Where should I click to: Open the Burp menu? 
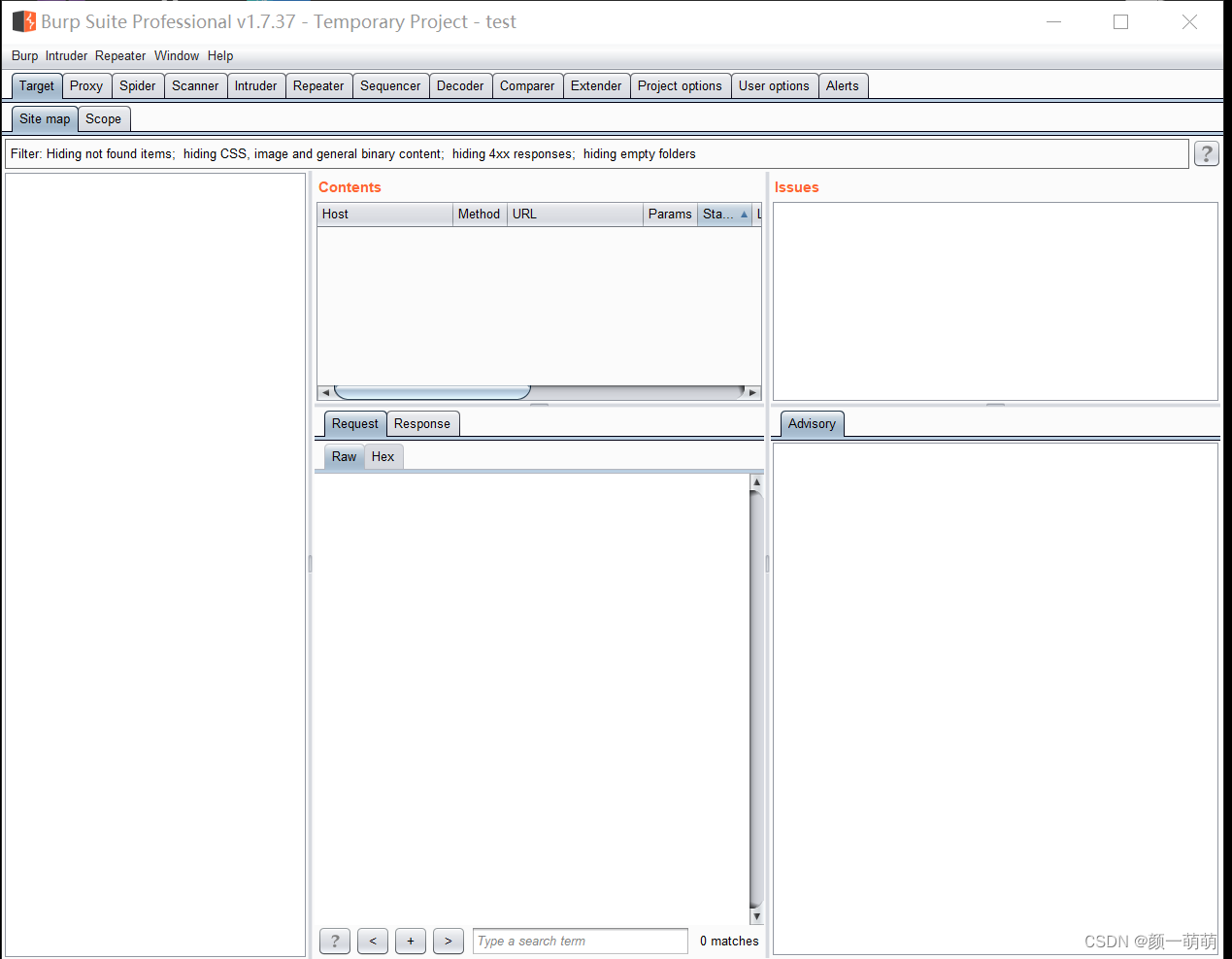[24, 56]
